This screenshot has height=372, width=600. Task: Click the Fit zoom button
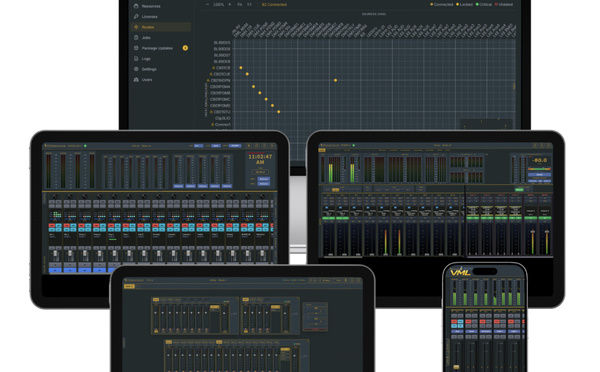(240, 5)
